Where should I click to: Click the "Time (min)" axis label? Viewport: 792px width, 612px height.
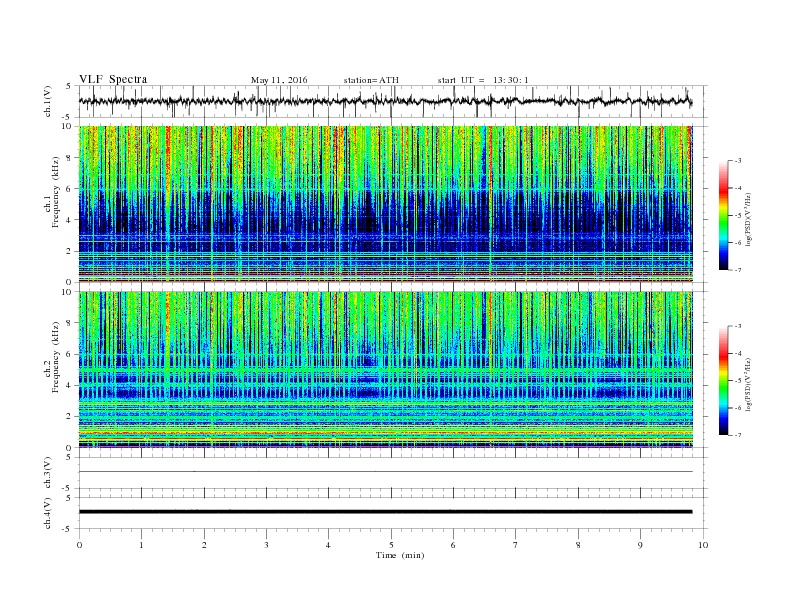(x=400, y=555)
